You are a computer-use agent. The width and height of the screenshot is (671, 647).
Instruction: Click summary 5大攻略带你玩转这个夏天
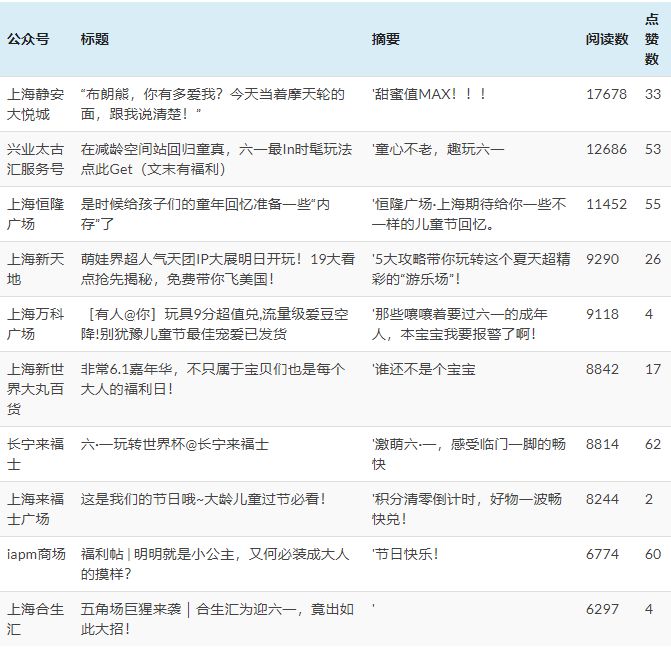pos(471,269)
